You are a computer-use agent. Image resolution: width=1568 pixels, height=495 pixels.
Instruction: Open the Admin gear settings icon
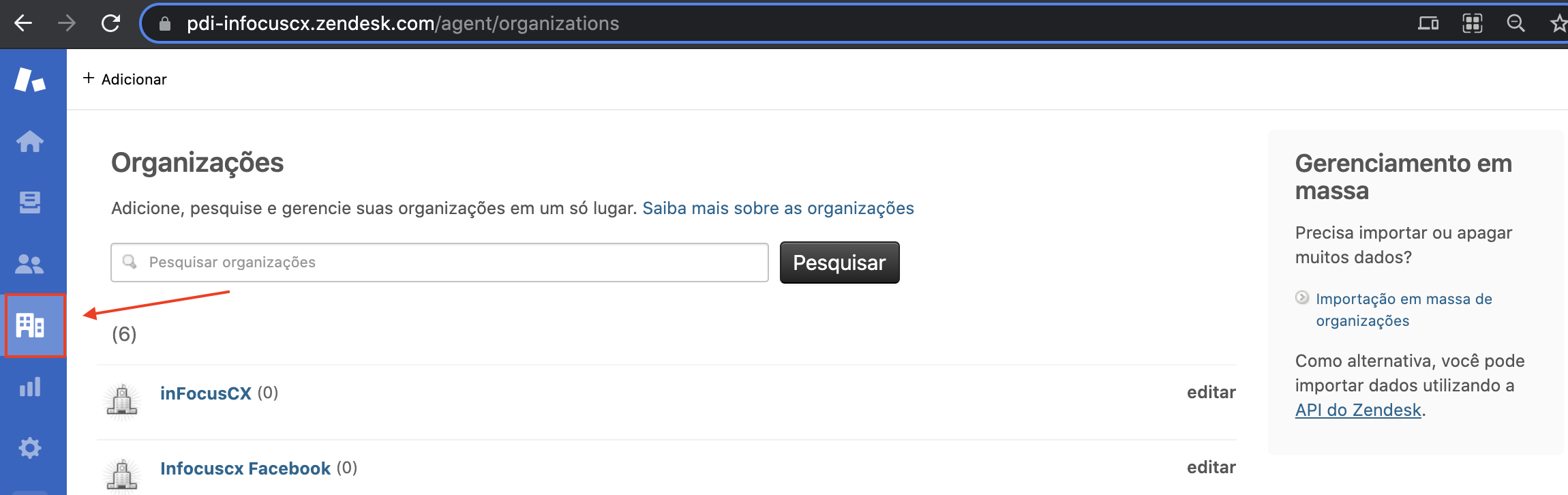(30, 448)
